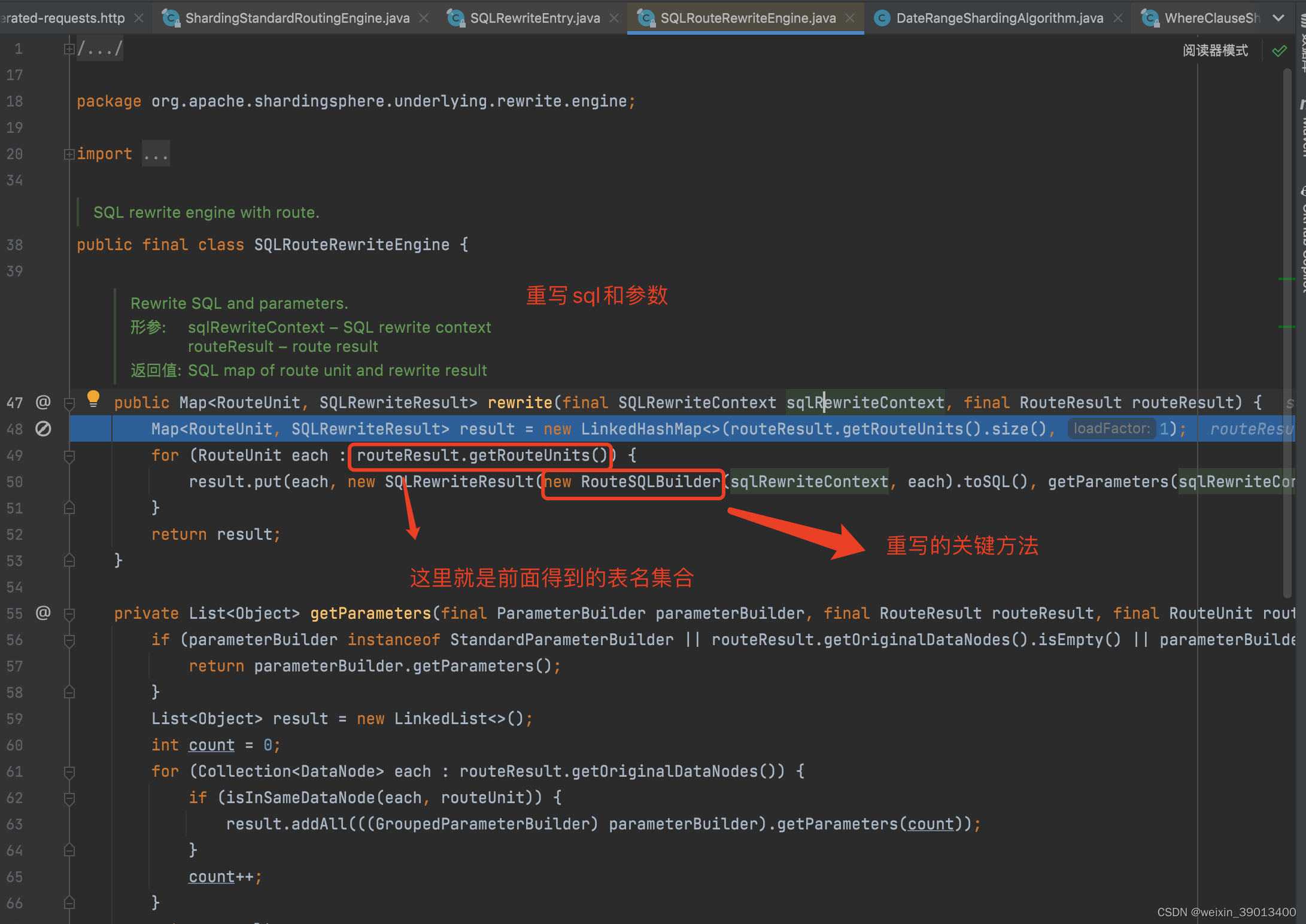Click 'return result;' on line 52
The height and width of the screenshot is (924, 1306).
(216, 534)
